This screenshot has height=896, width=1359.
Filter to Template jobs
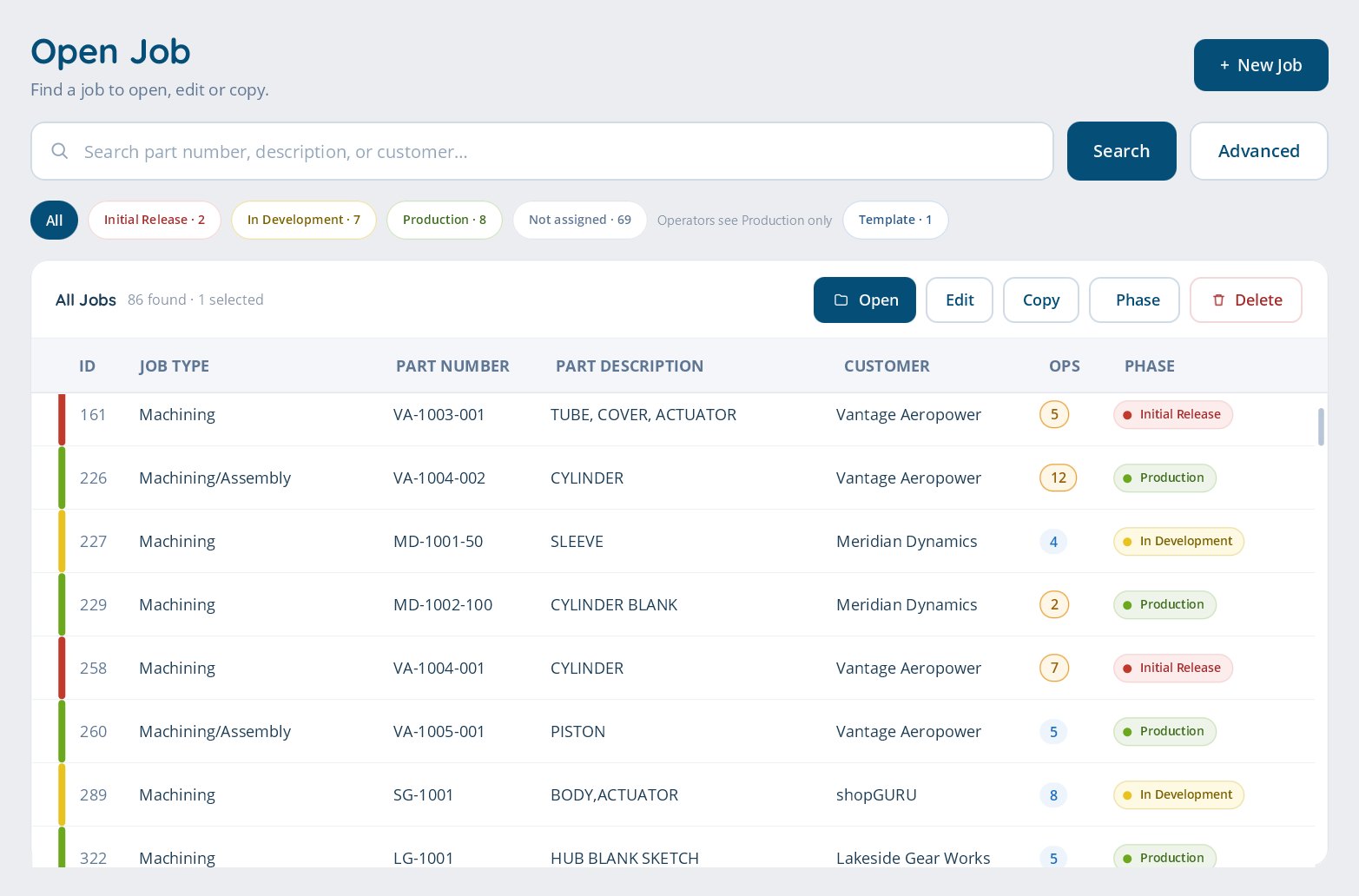tap(894, 220)
